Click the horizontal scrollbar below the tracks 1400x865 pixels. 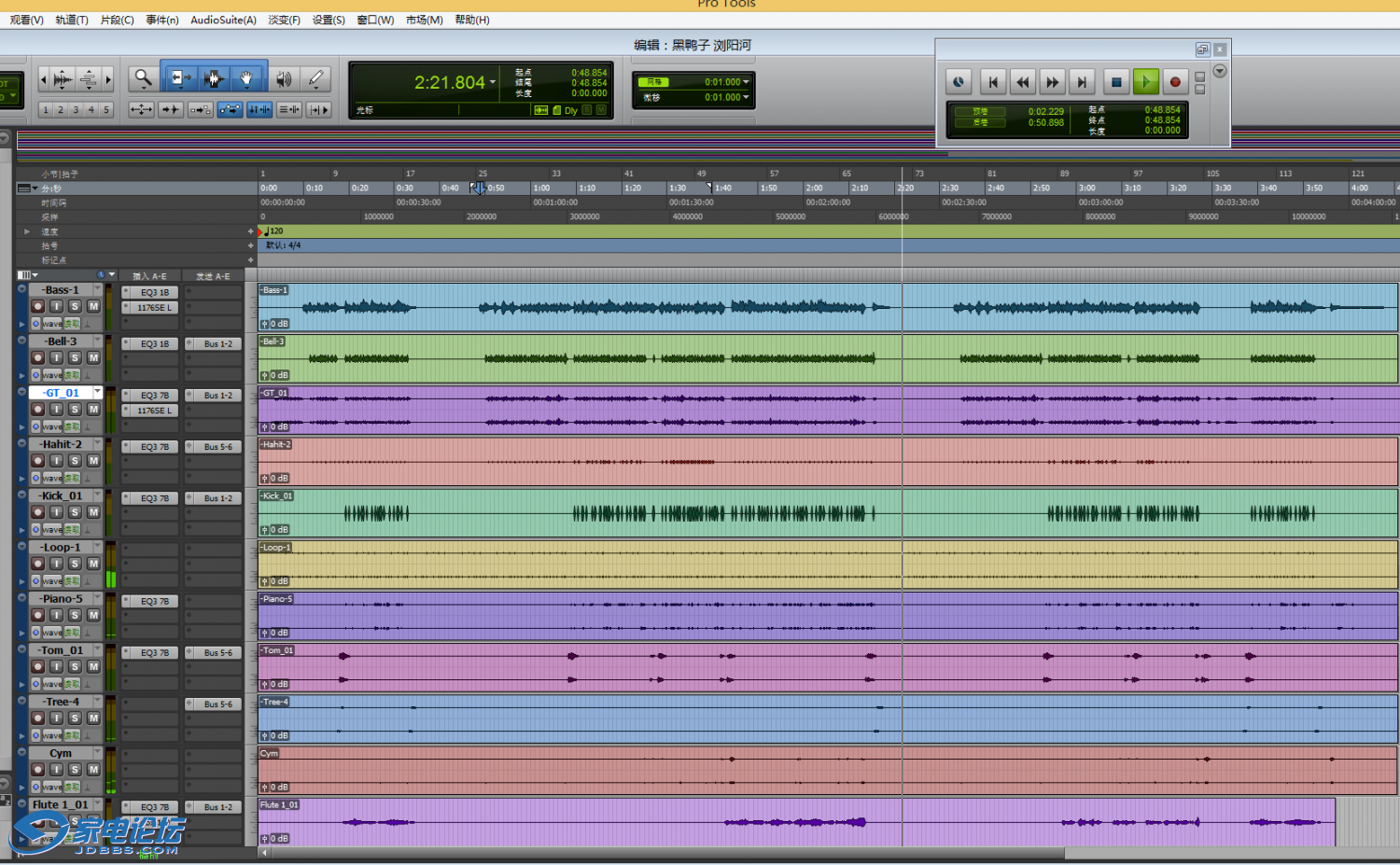[663, 853]
